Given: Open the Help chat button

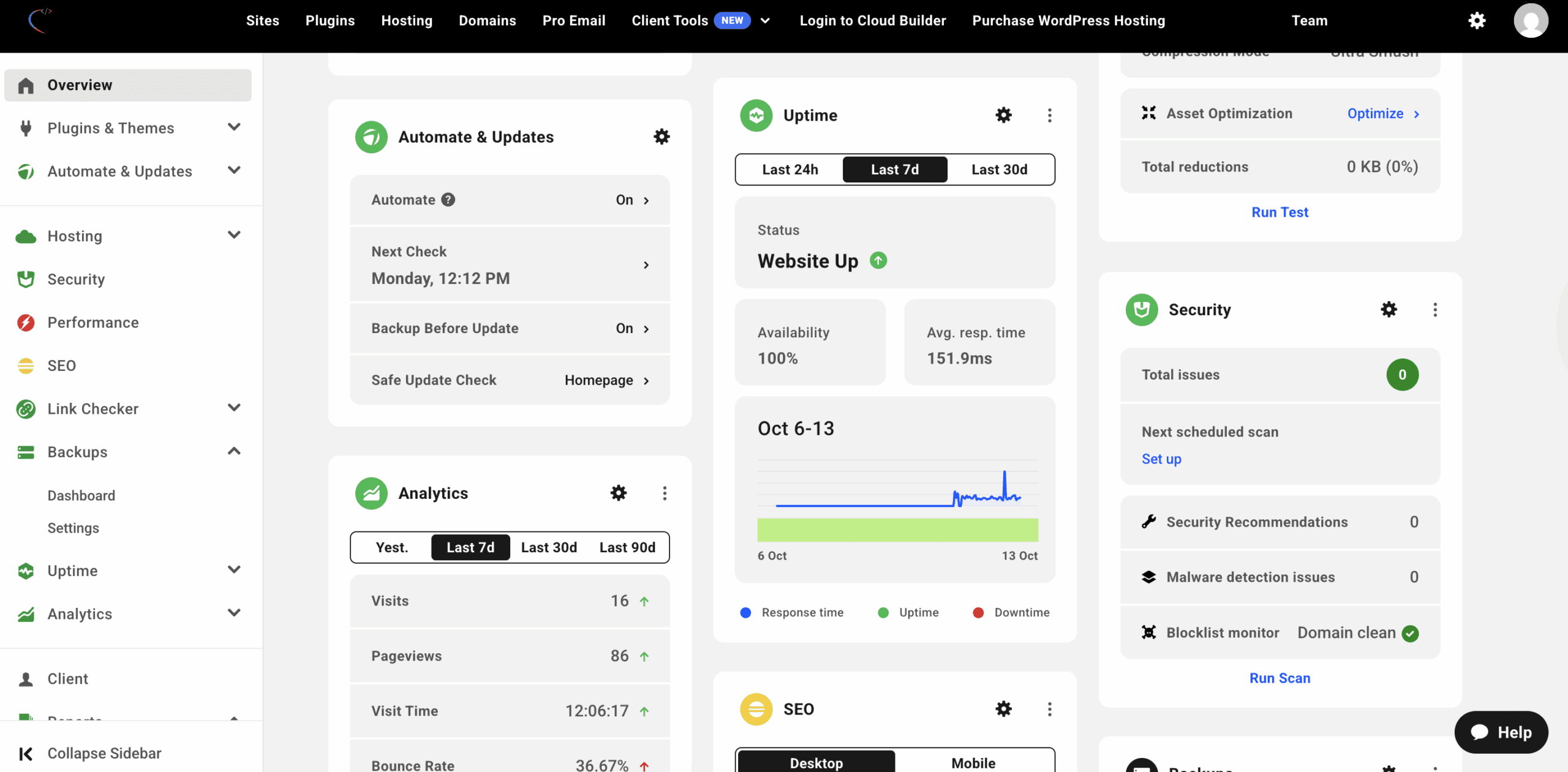Looking at the screenshot, I should coord(1501,732).
